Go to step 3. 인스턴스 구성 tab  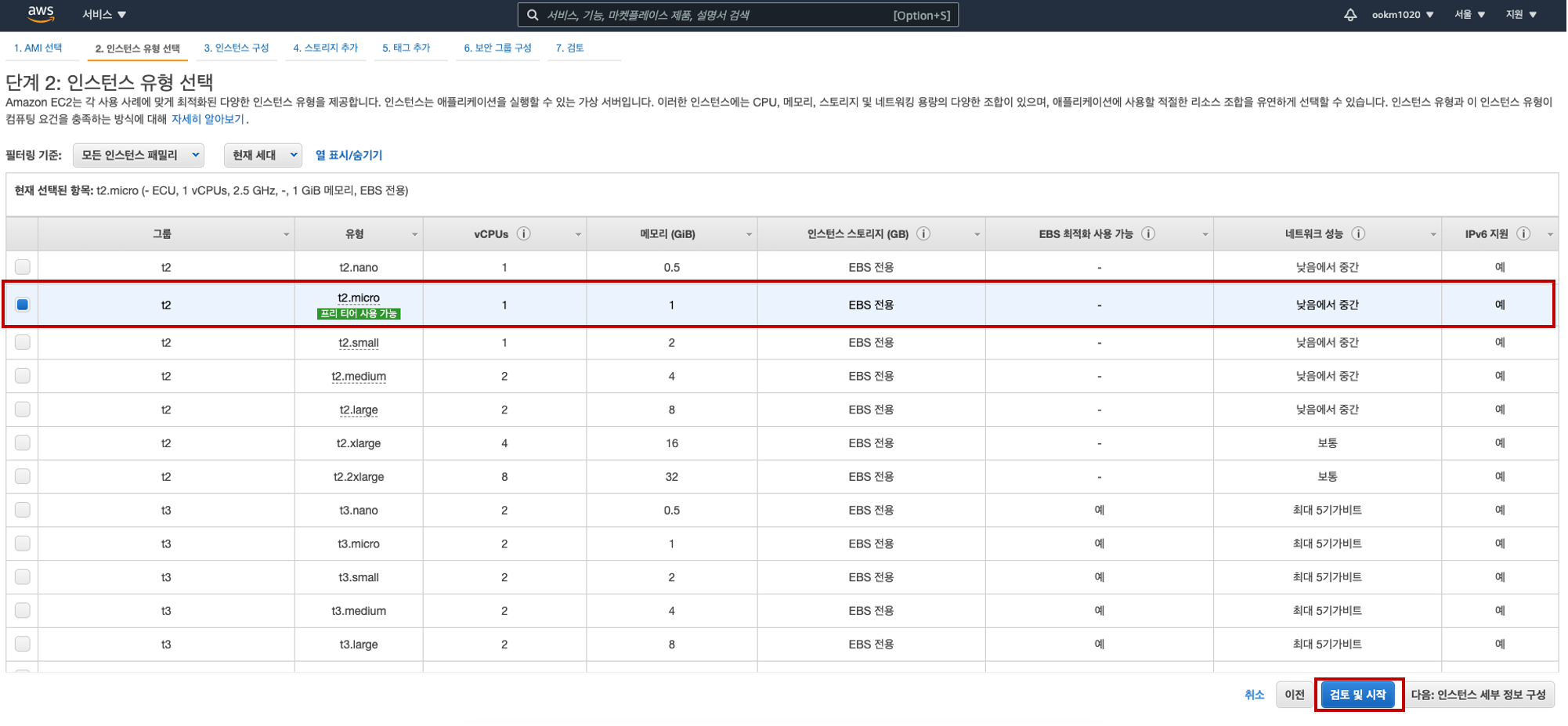(x=237, y=48)
